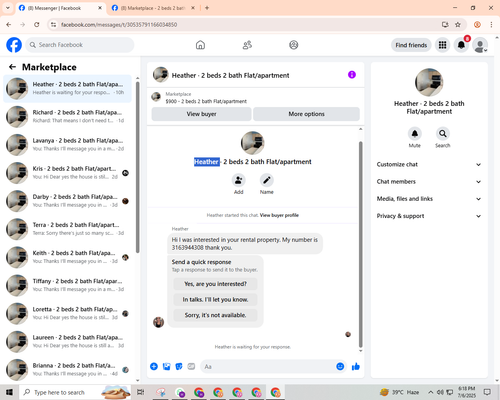
Task: Send 'Yes, are you interested?' quick response
Action: point(215,284)
